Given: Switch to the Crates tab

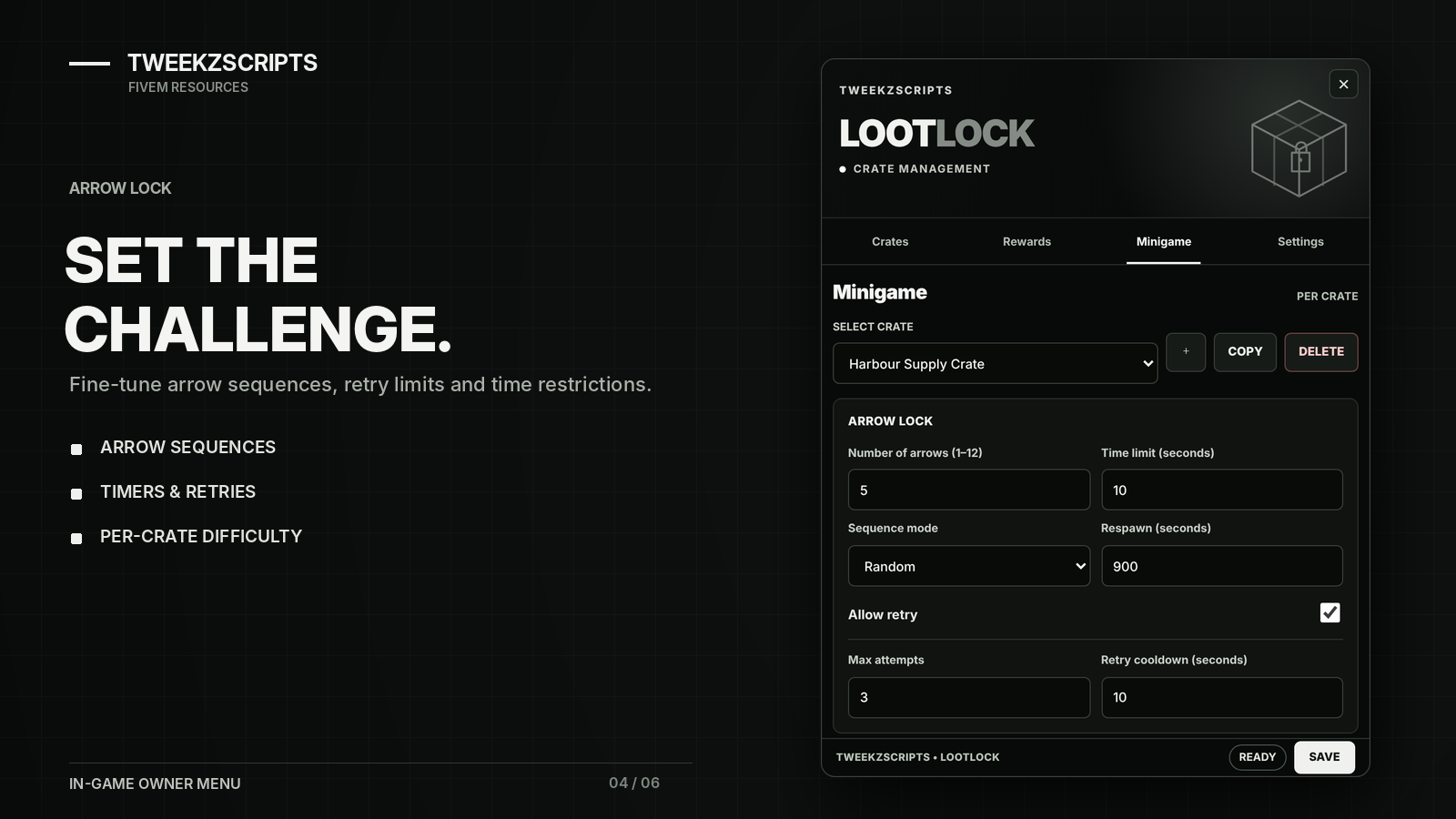Looking at the screenshot, I should tap(890, 242).
